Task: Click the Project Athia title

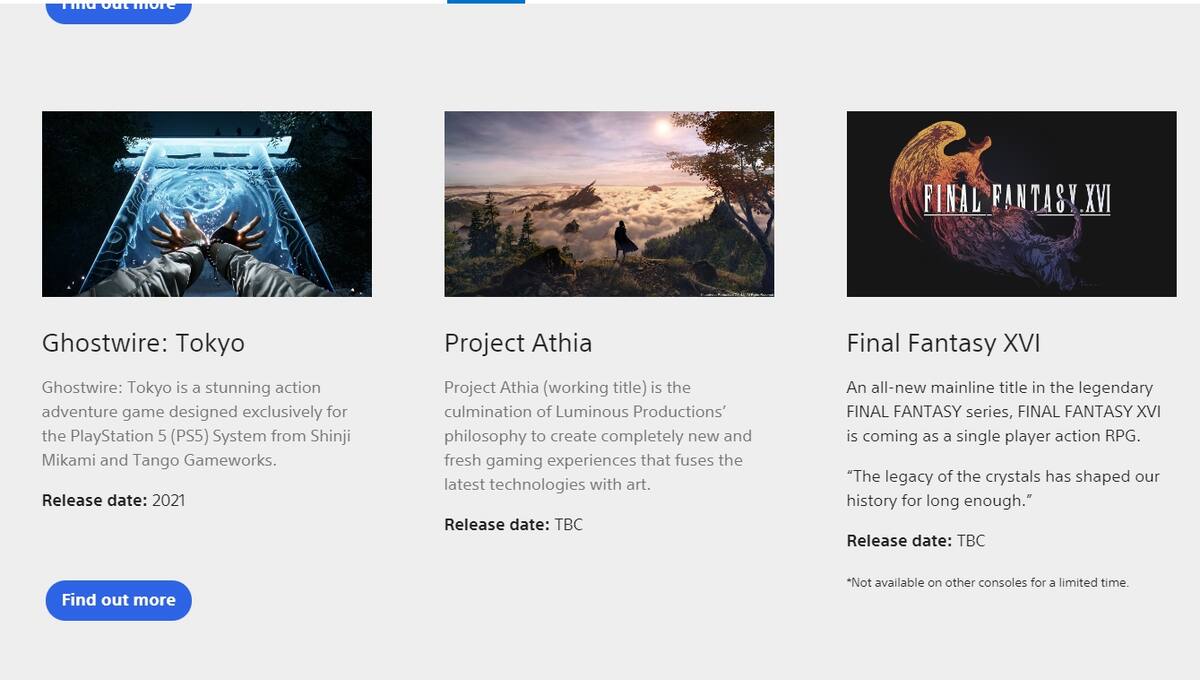Action: (x=518, y=343)
